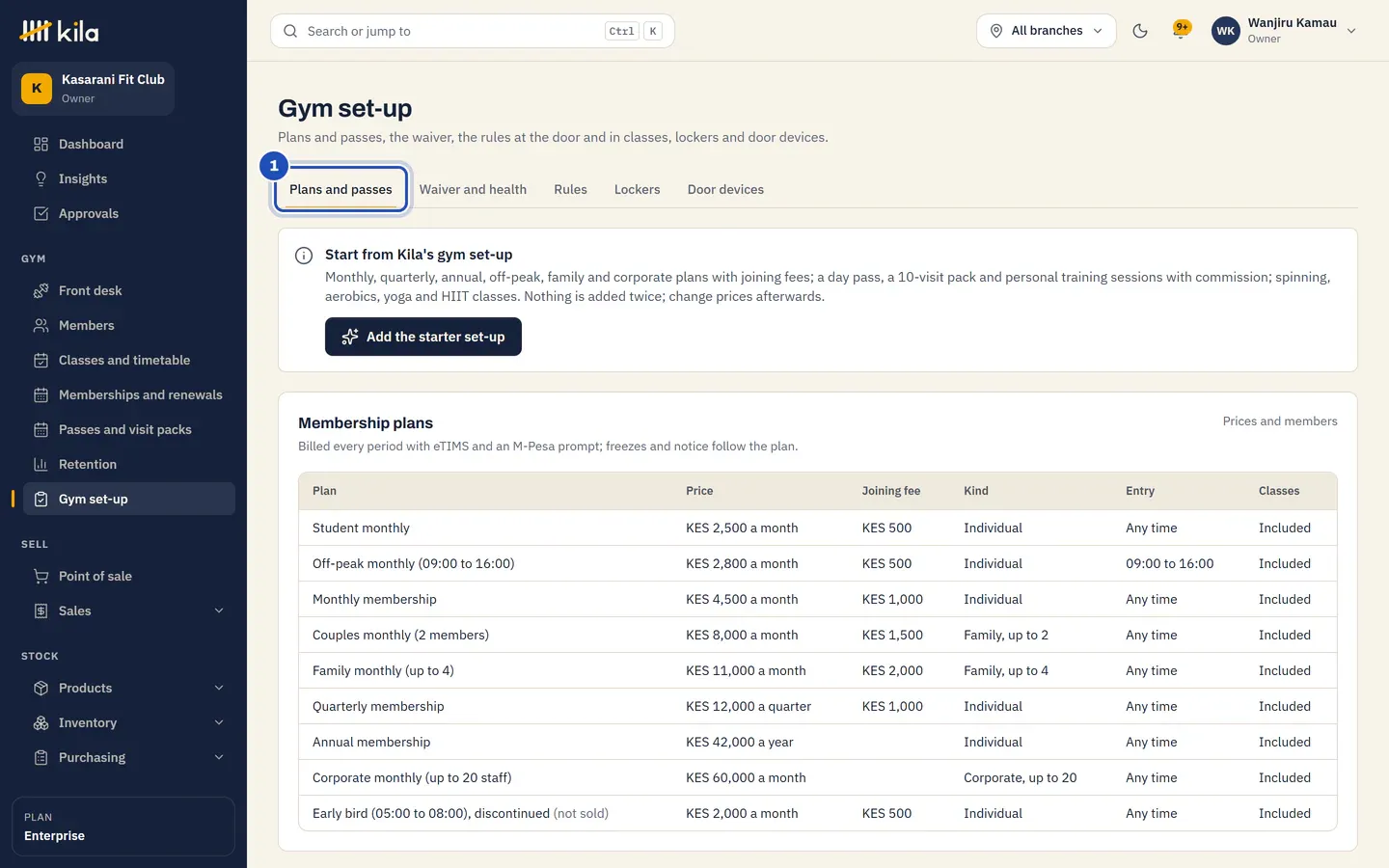Open Memberships and renewals icon

coord(41,394)
